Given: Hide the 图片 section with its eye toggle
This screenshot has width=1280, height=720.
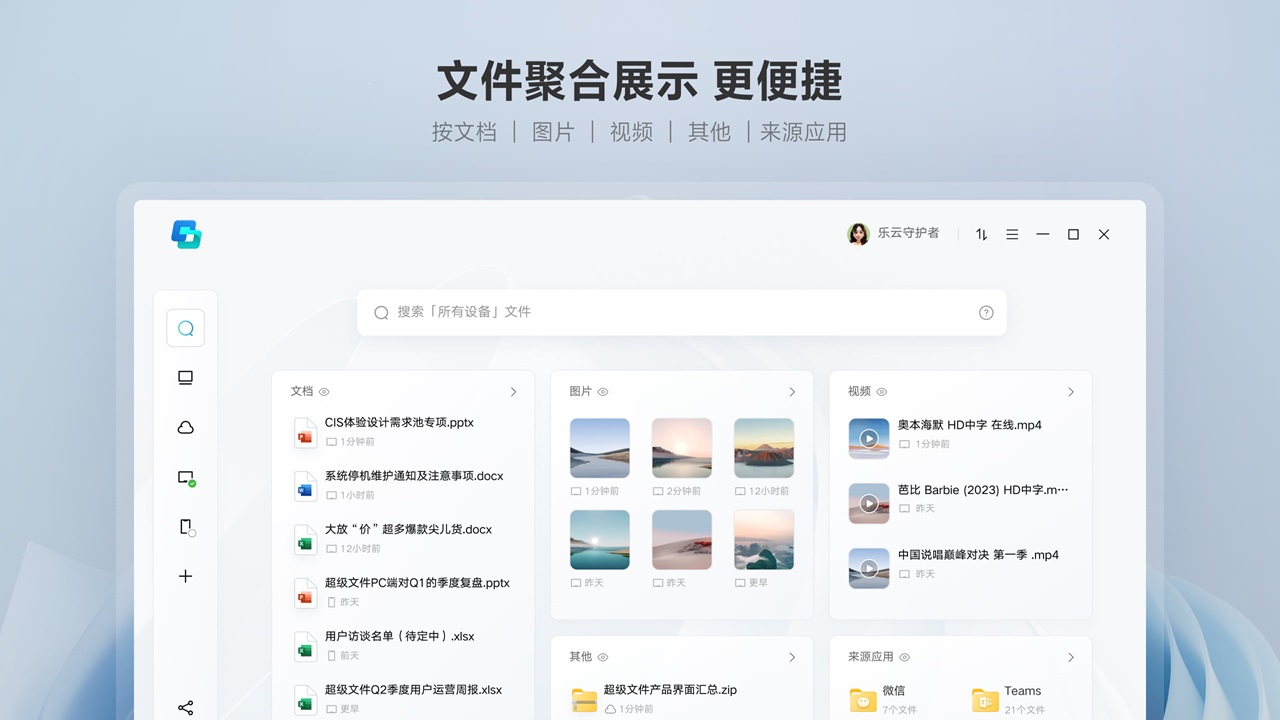Looking at the screenshot, I should tap(602, 391).
